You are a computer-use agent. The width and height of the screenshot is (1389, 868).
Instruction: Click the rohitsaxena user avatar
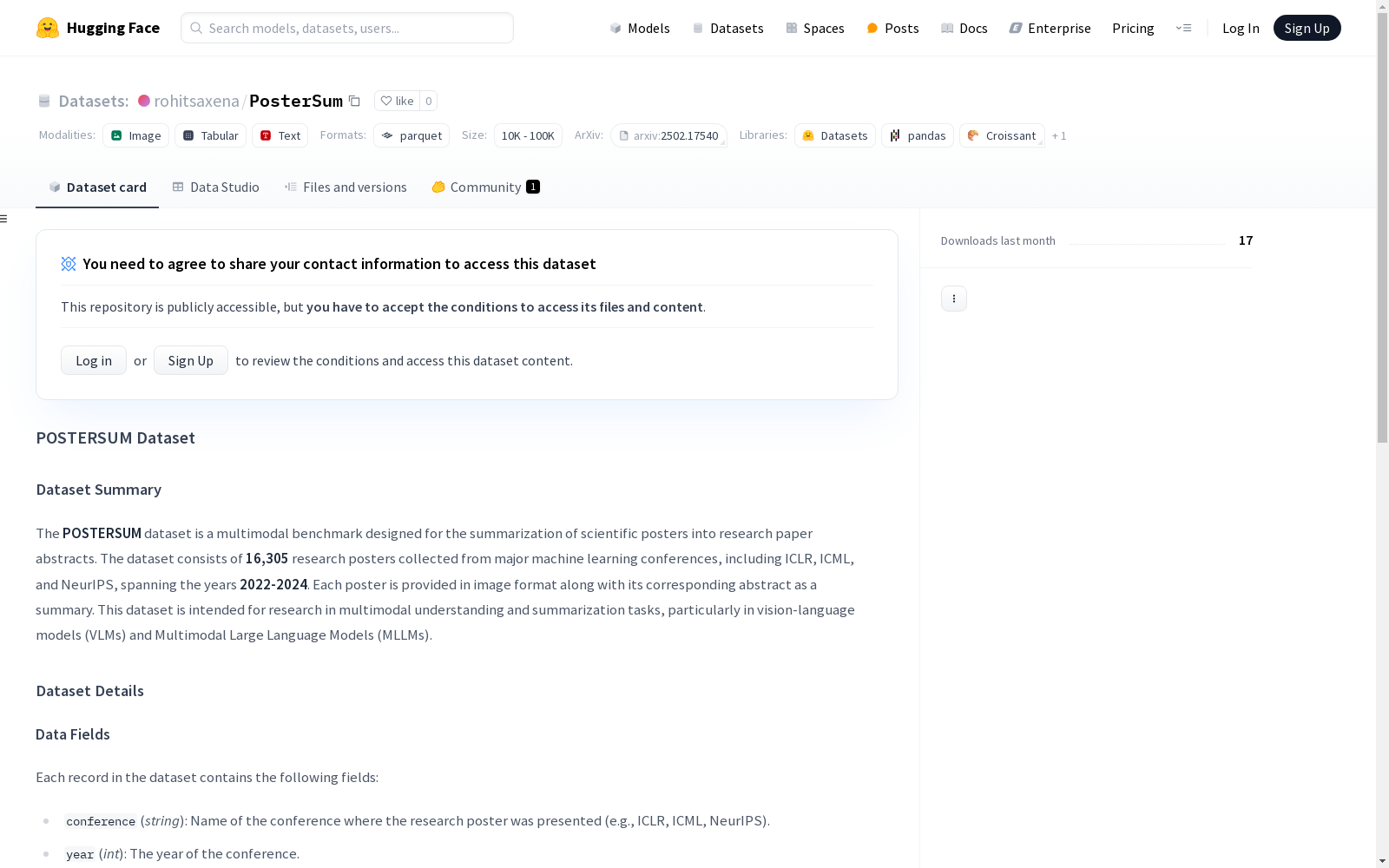pos(144,101)
